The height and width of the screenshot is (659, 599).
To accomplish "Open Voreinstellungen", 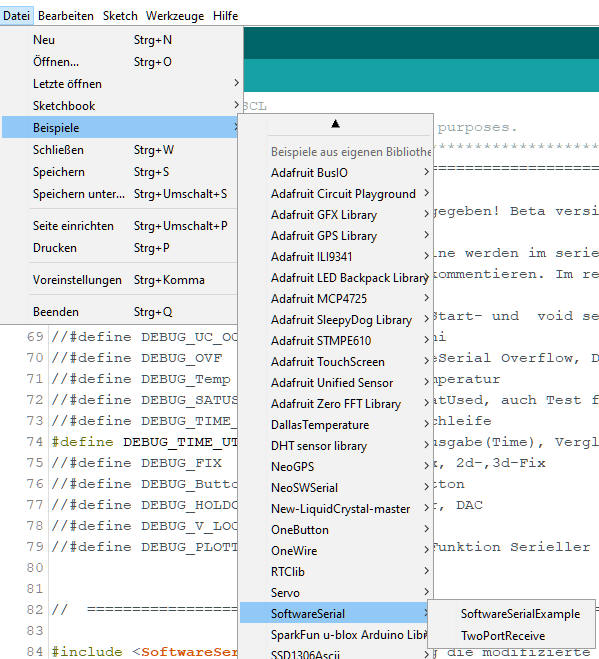I will coord(120,279).
